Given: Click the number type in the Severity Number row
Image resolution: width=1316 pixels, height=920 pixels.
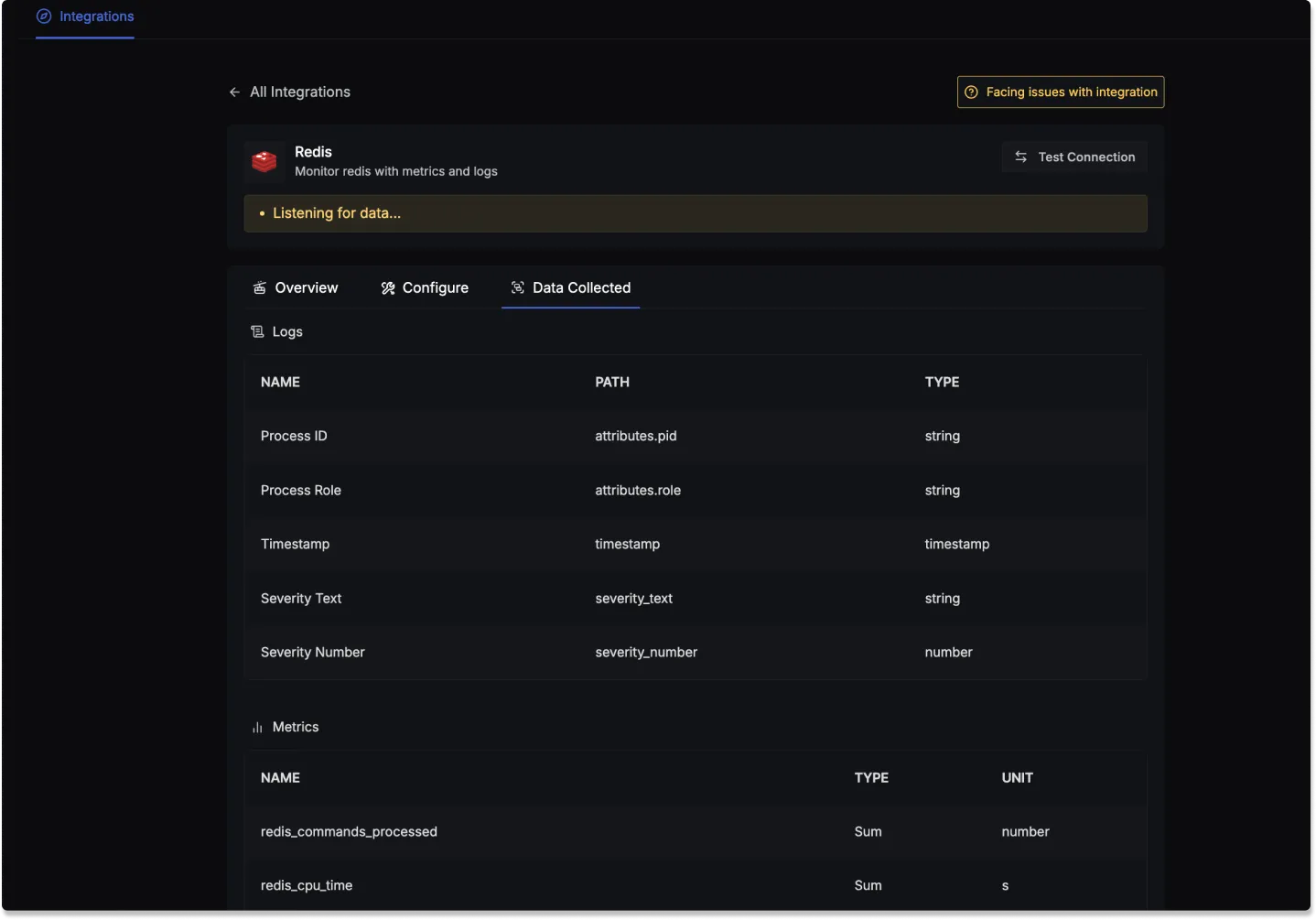Looking at the screenshot, I should (949, 653).
